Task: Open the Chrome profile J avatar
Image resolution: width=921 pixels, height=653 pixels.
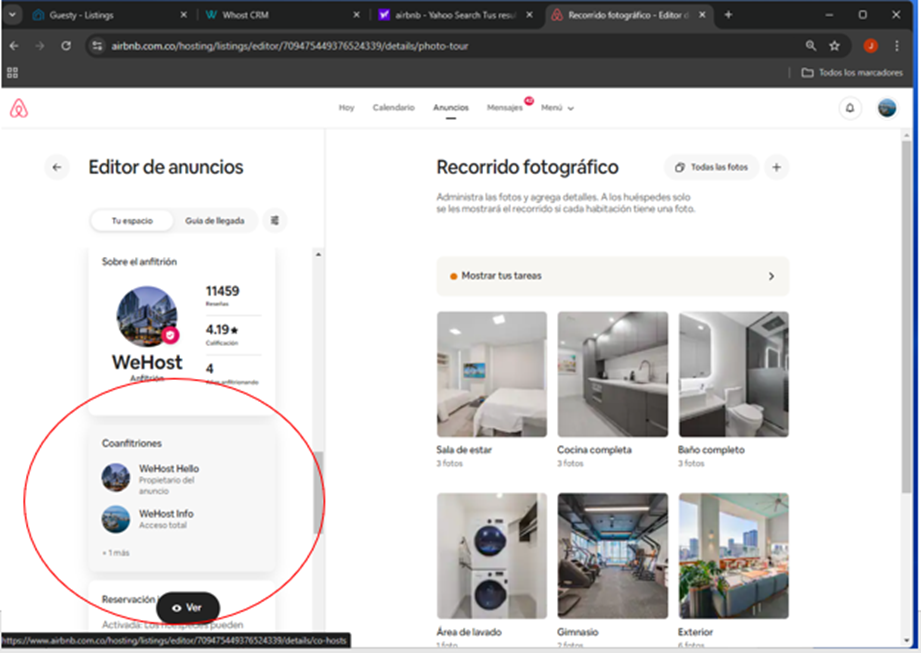Action: pos(870,46)
